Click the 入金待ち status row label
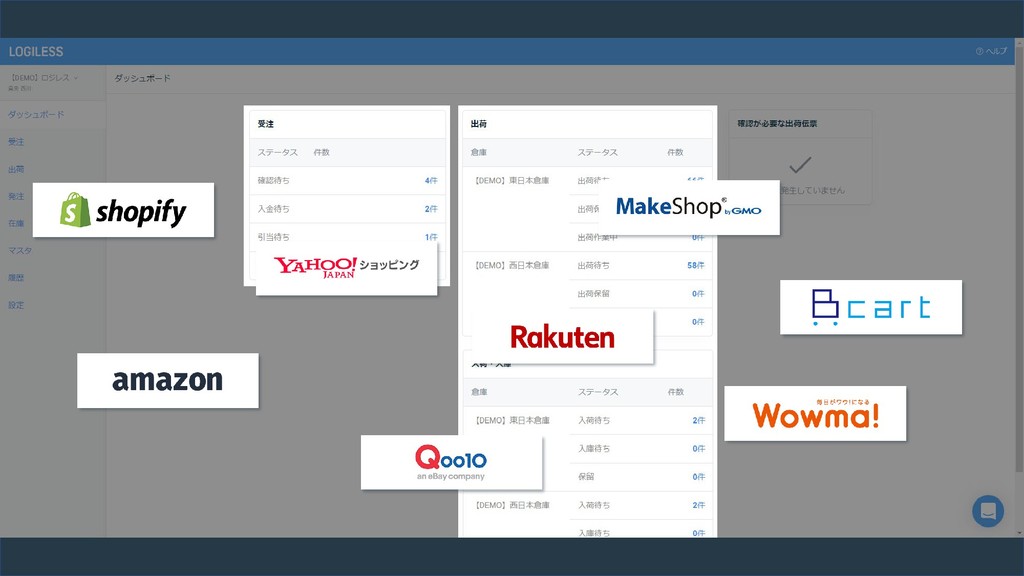Image resolution: width=1024 pixels, height=576 pixels. [274, 209]
